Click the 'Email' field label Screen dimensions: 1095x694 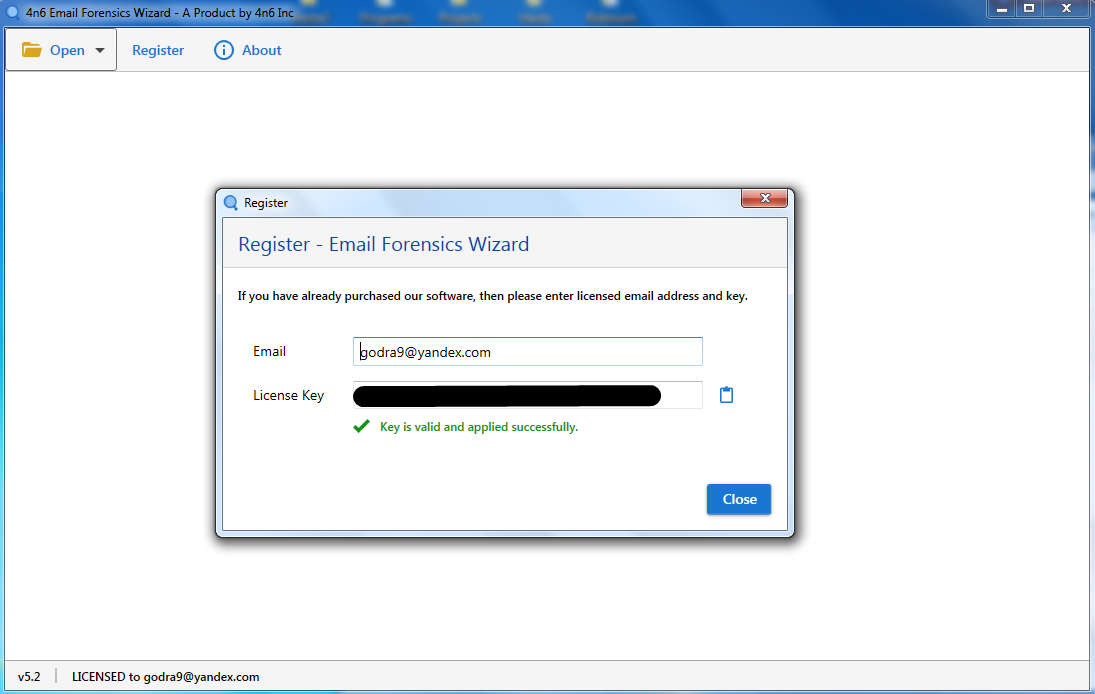coord(270,351)
